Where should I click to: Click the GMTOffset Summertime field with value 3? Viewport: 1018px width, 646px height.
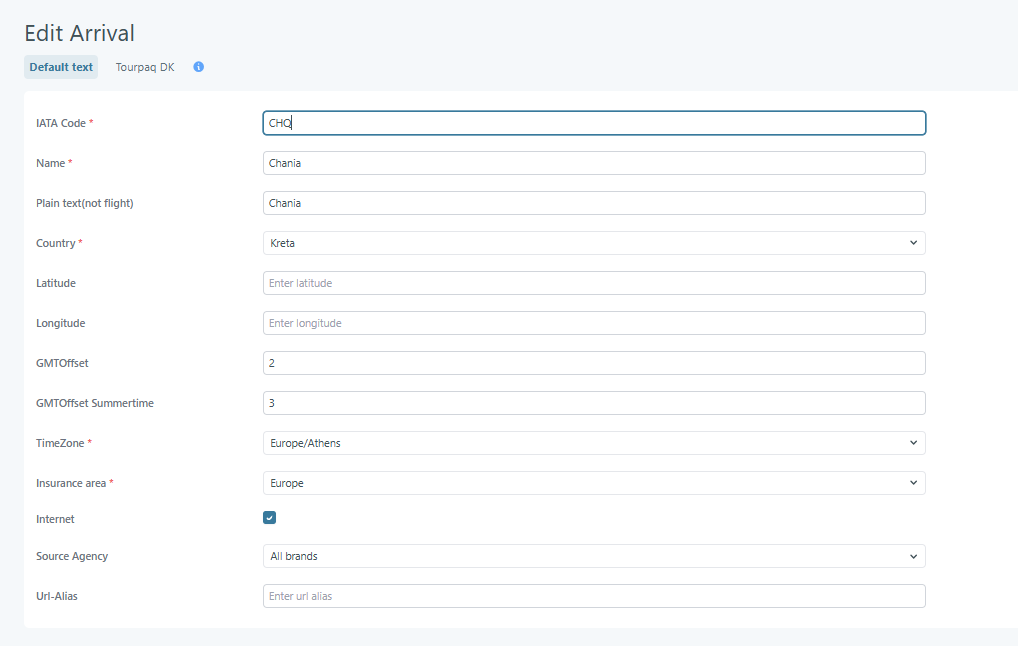tap(593, 403)
